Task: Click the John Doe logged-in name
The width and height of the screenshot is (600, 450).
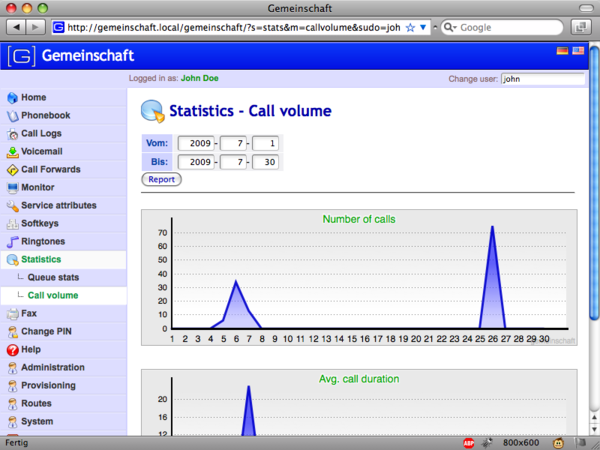Action: click(200, 78)
